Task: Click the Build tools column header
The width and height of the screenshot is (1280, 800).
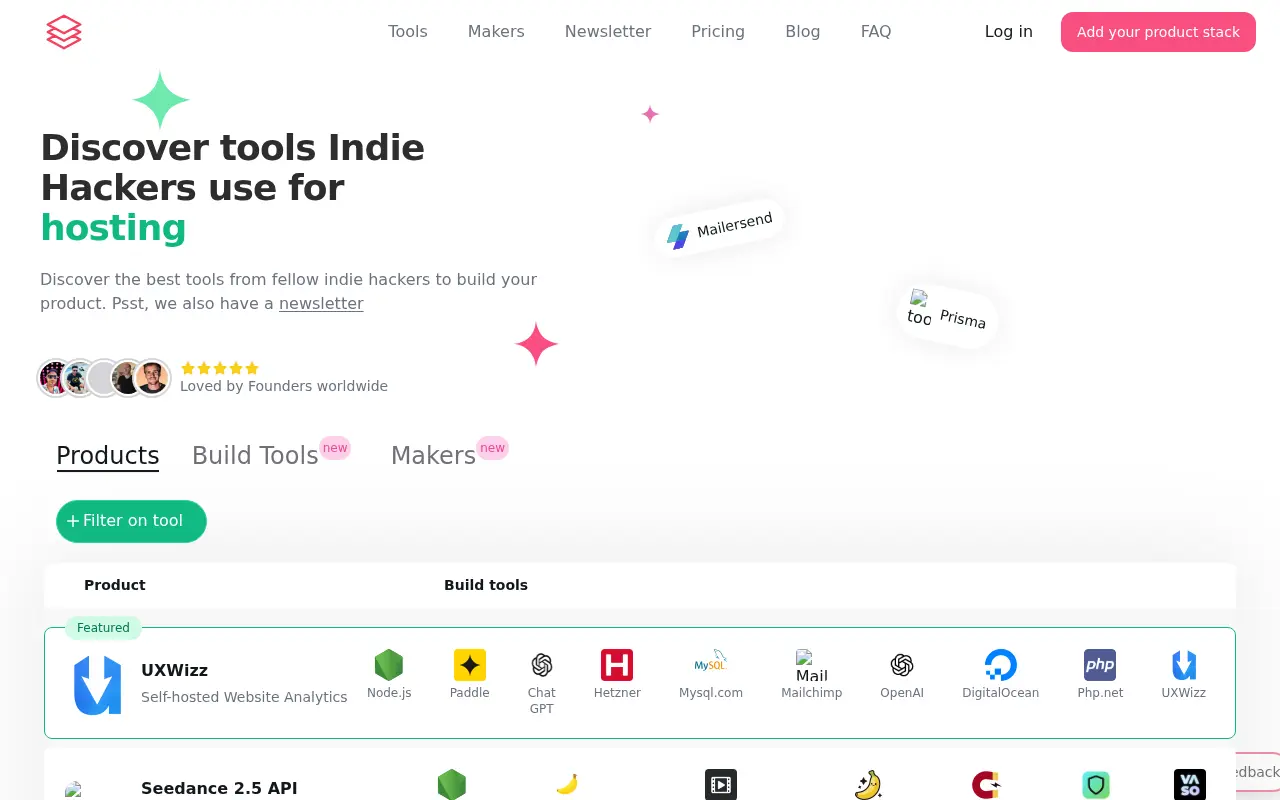Action: click(486, 585)
